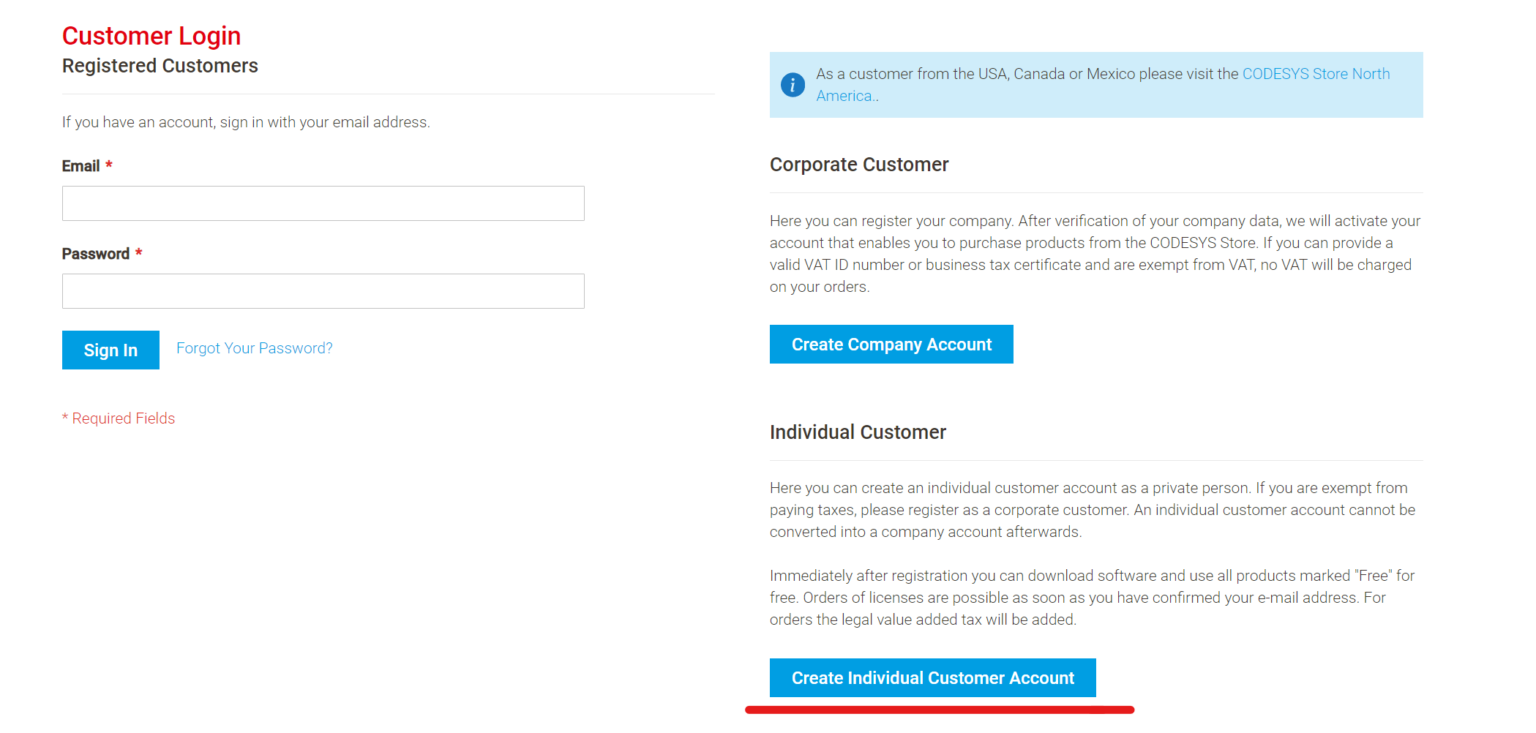Click the red "* Required Fields" note
This screenshot has width=1536, height=733.
[x=118, y=418]
